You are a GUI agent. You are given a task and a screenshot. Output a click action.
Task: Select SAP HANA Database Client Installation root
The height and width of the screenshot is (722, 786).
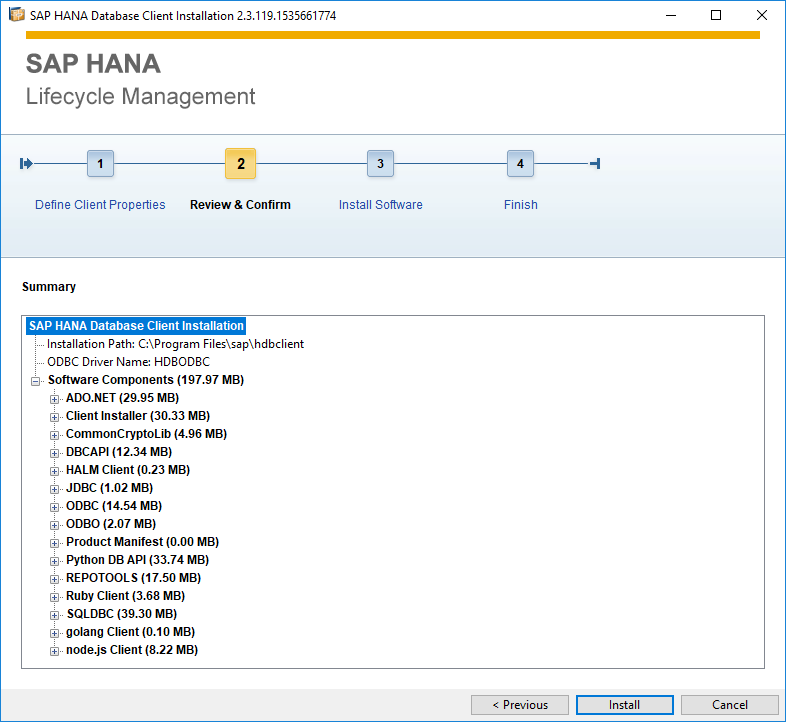point(136,326)
